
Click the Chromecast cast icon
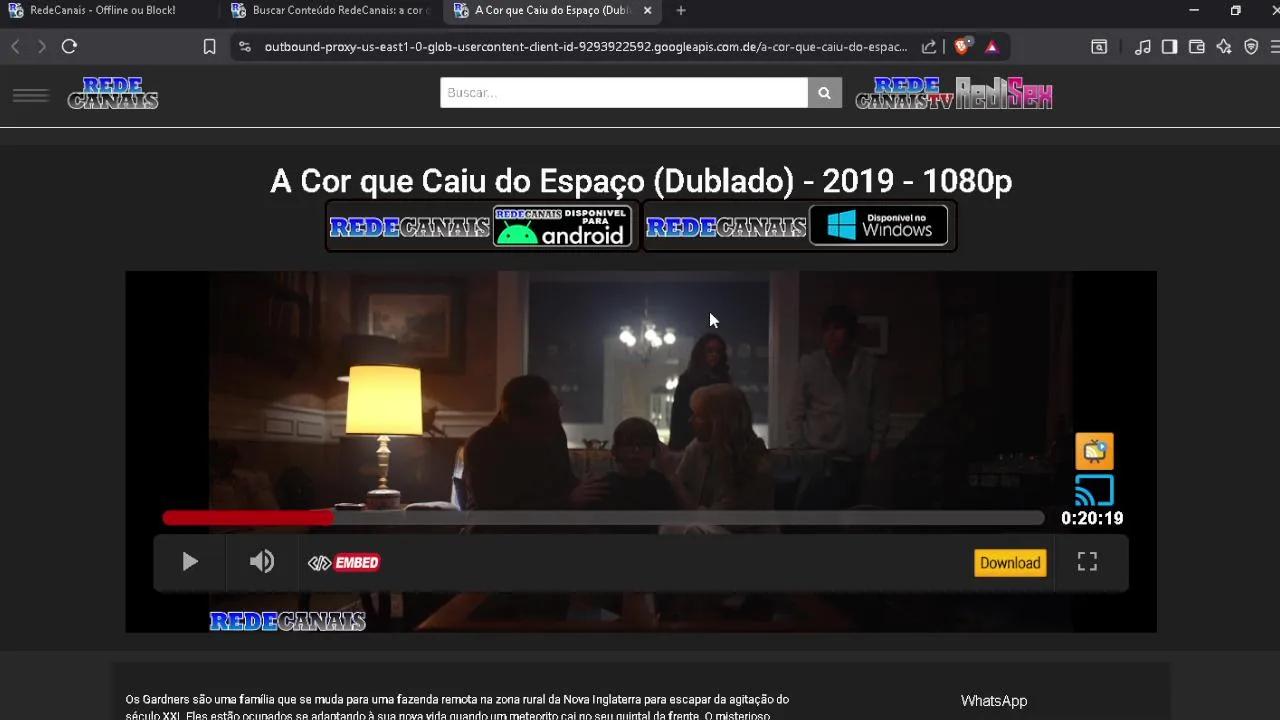pos(1094,491)
